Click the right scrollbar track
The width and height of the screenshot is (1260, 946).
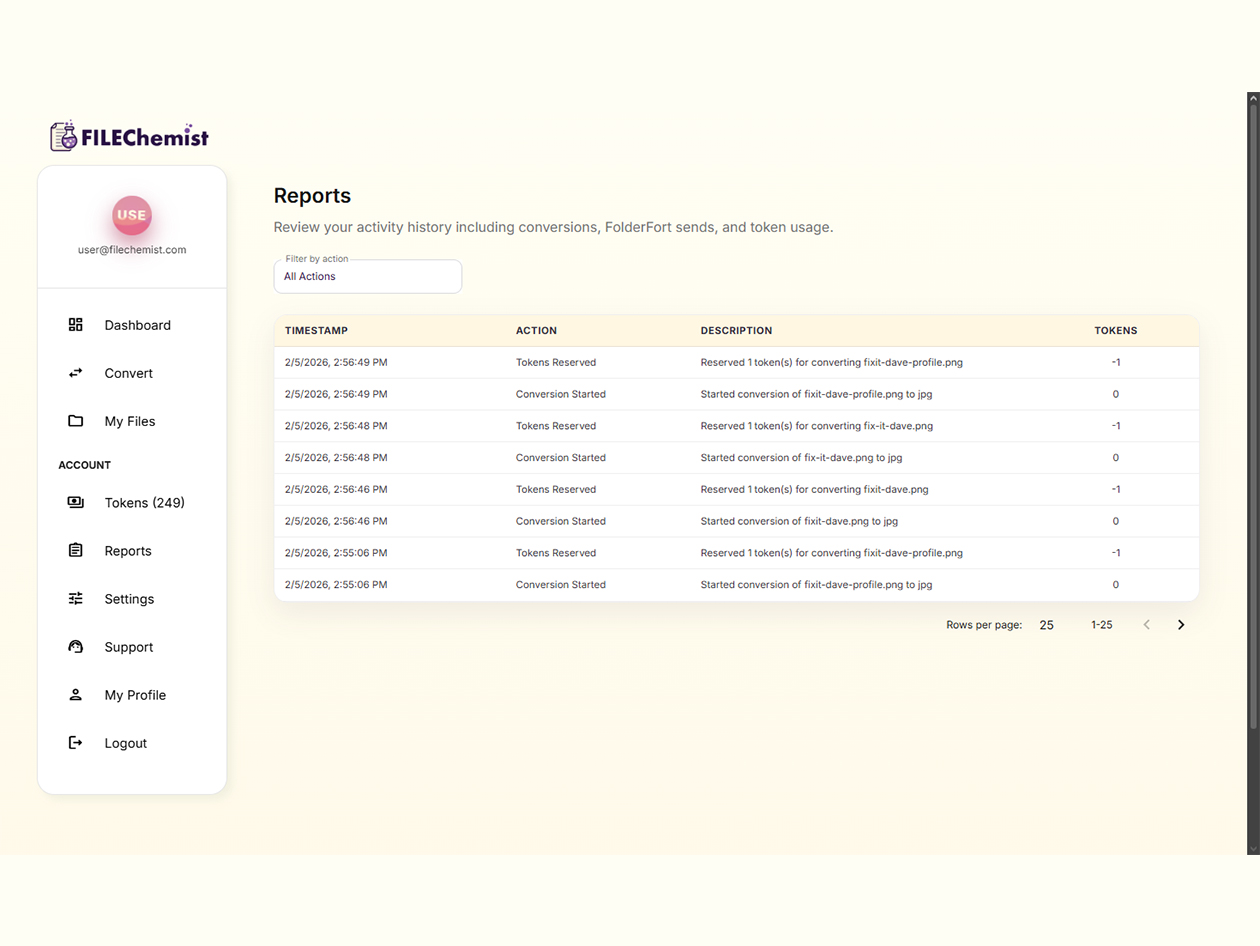coord(1252,500)
